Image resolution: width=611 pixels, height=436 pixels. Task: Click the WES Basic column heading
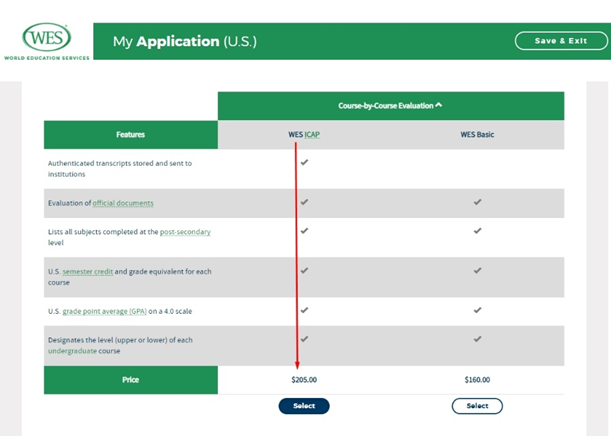point(477,134)
